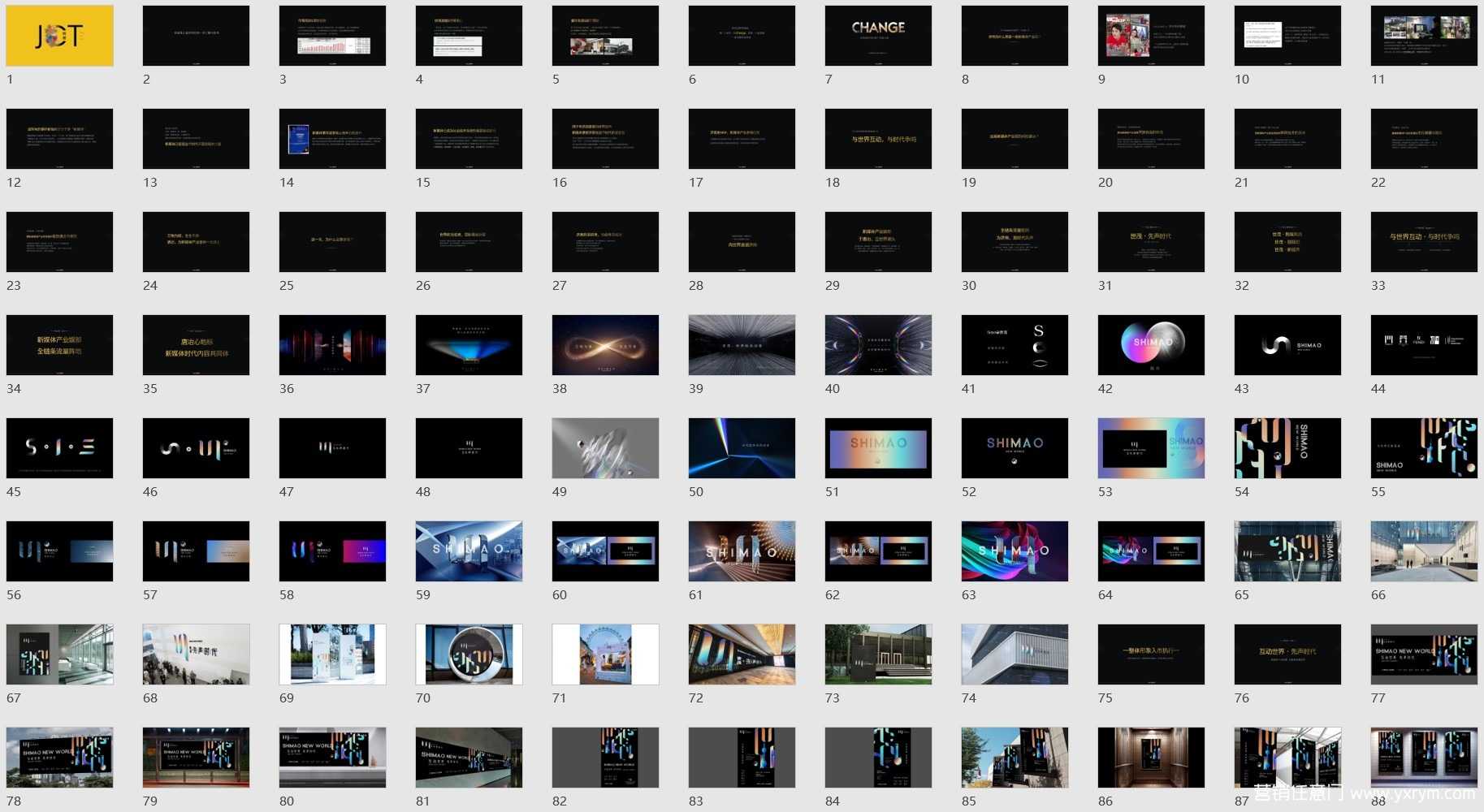This screenshot has height=812, width=1484.
Task: Click slide 10 with white document image
Action: point(1287,36)
